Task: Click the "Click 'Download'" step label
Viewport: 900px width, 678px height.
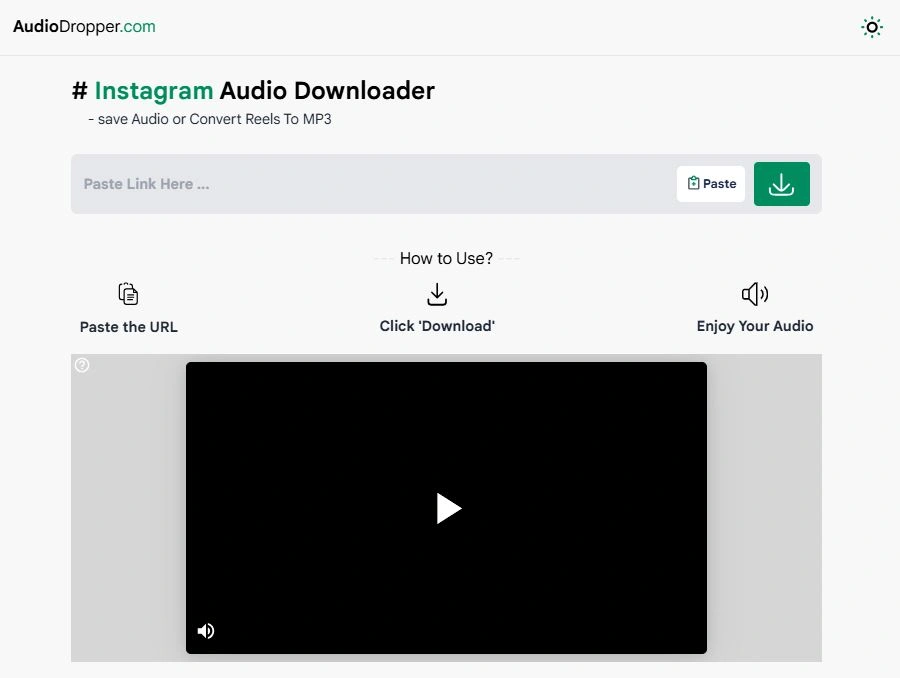Action: pos(437,326)
